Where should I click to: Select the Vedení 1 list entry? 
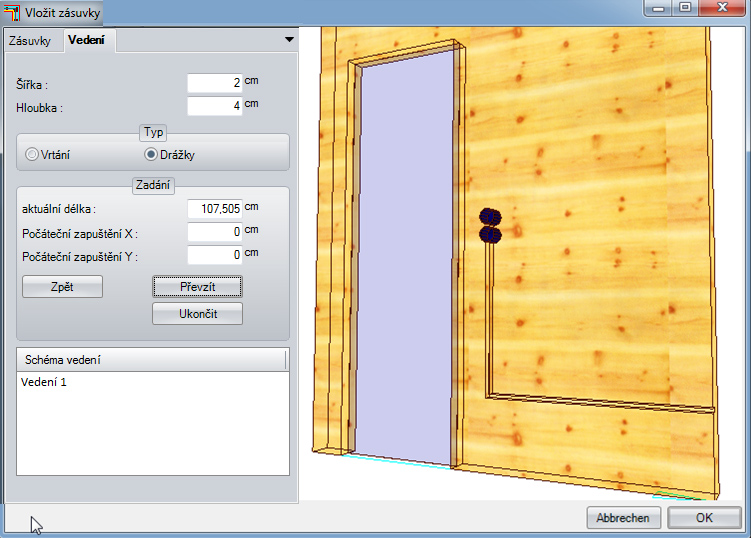click(x=44, y=382)
